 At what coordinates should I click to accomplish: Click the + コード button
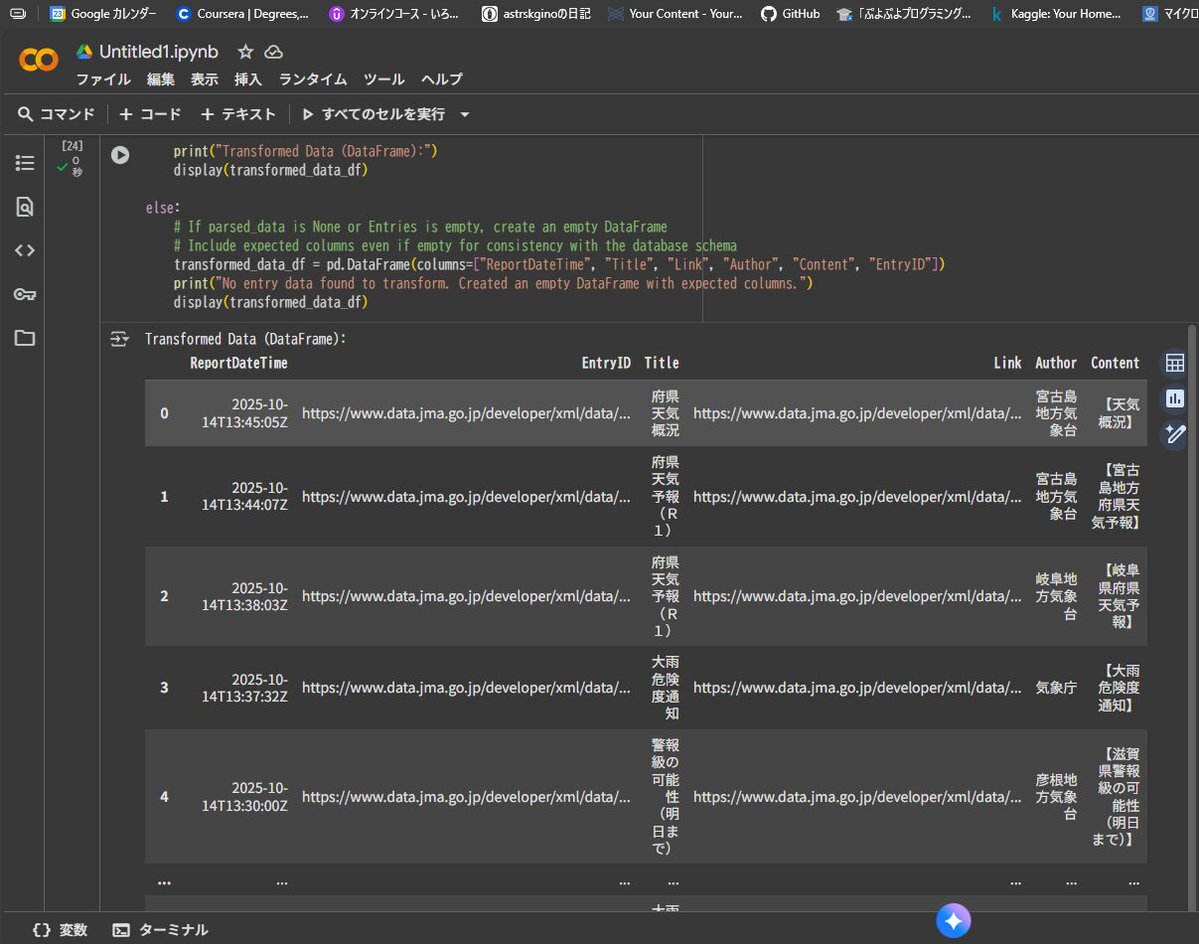[x=151, y=114]
